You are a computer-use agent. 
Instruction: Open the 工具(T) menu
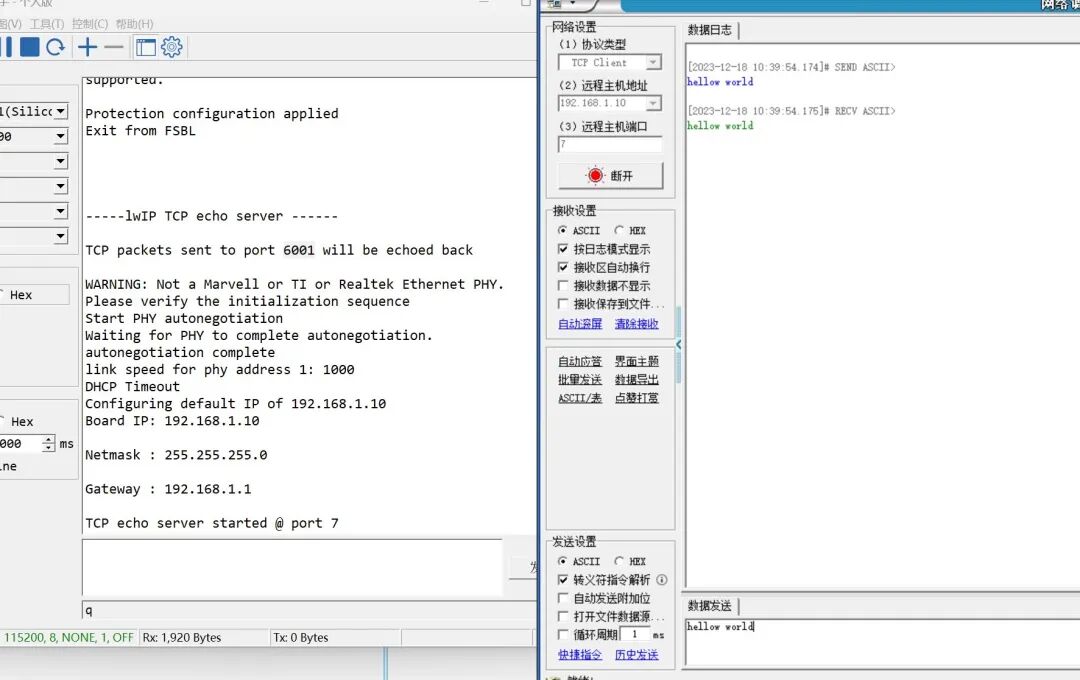pos(46,24)
